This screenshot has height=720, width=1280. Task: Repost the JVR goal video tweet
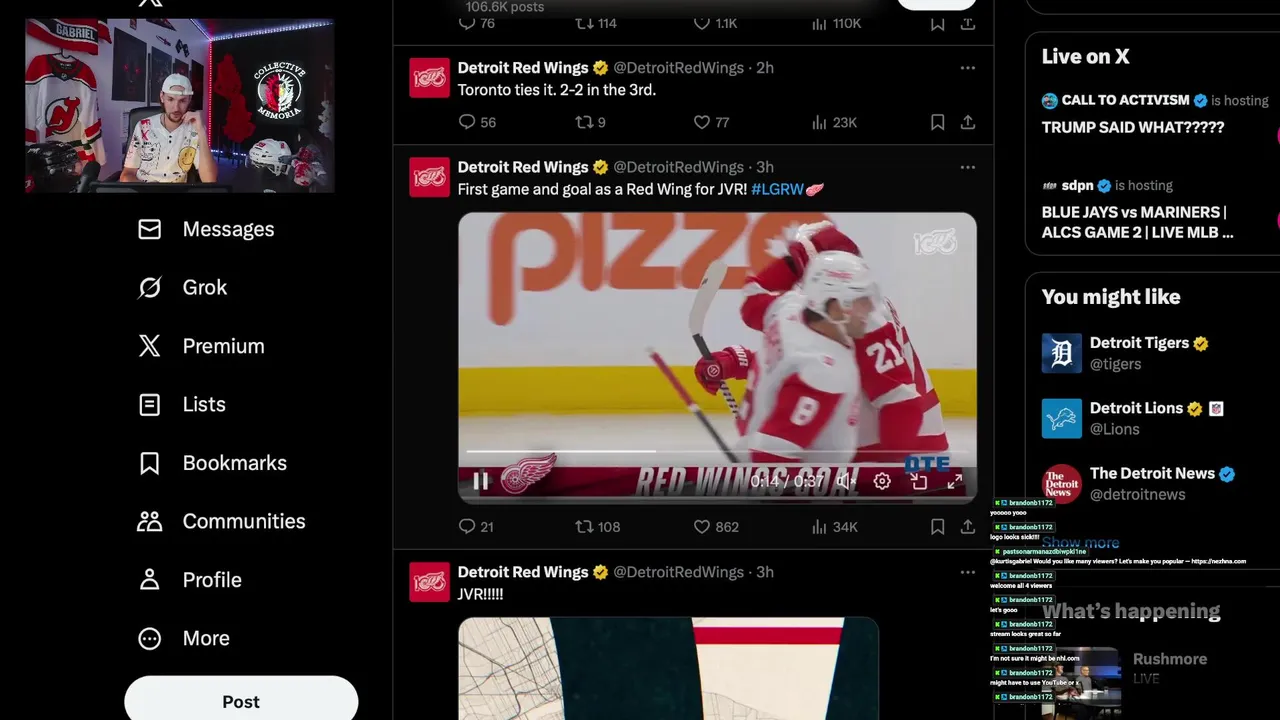pos(598,526)
